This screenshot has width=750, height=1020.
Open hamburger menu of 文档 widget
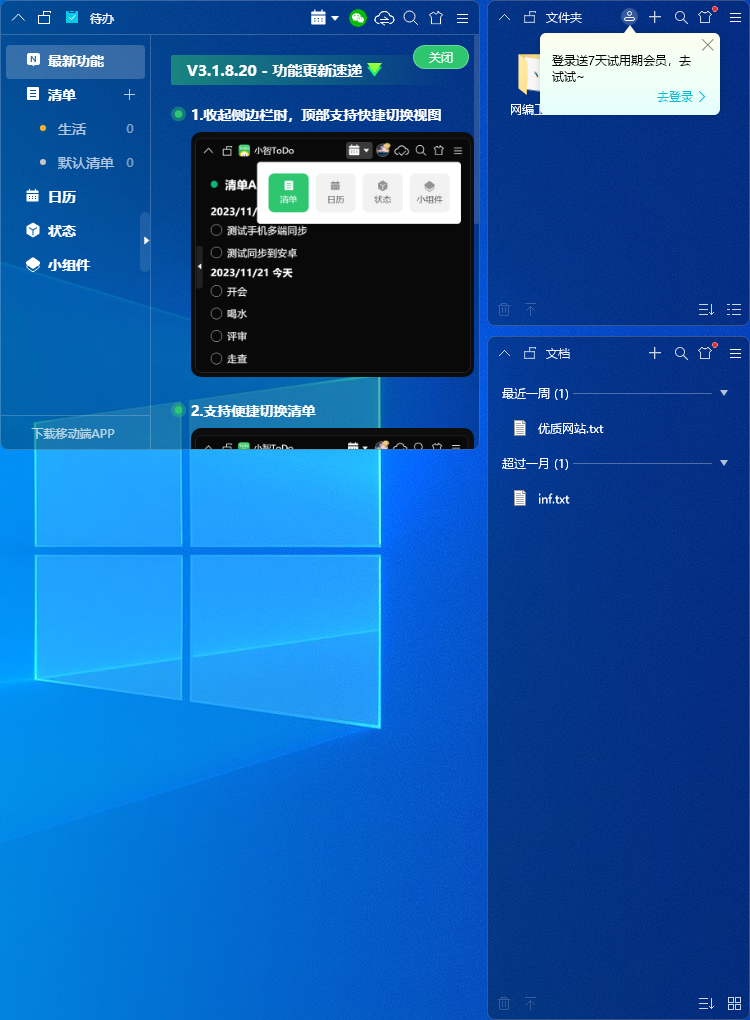coord(735,353)
